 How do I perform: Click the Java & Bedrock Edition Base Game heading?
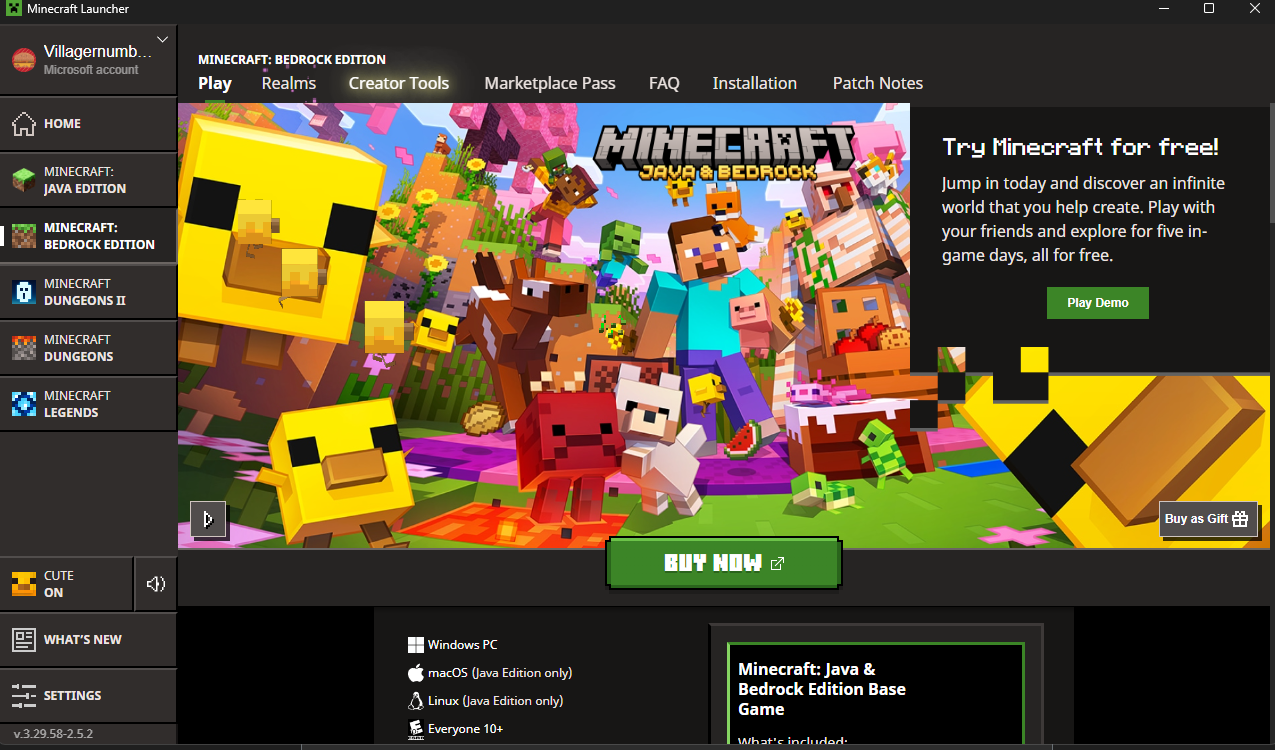tap(822, 689)
